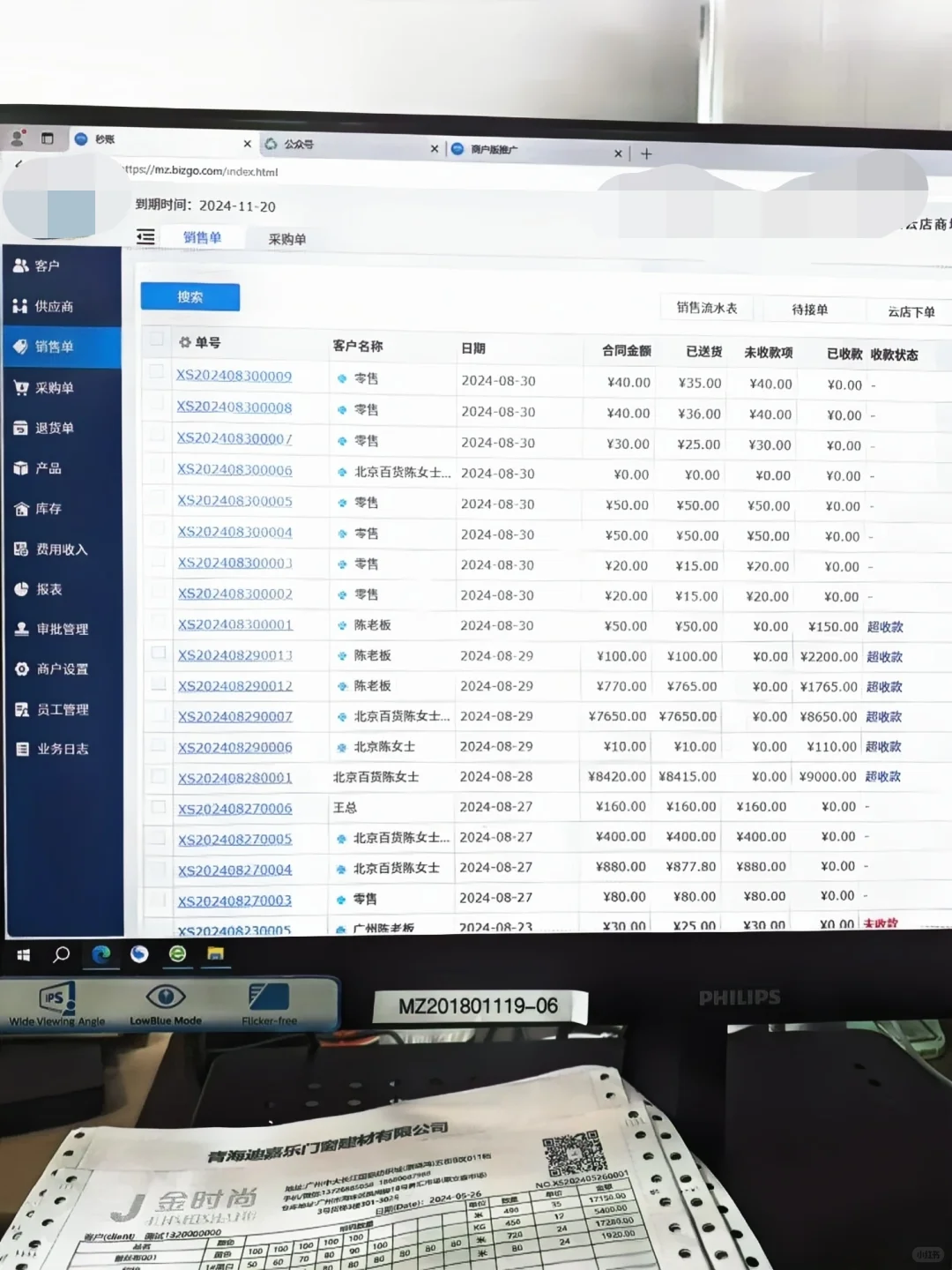Viewport: 952px width, 1270px height.
Task: Open File Explorer from the taskbar
Action: tap(215, 953)
